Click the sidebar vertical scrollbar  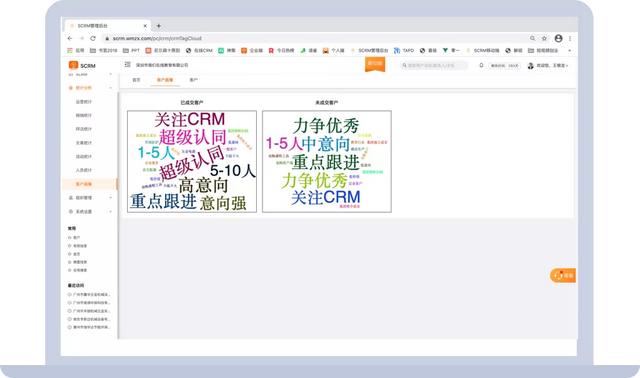point(118,215)
